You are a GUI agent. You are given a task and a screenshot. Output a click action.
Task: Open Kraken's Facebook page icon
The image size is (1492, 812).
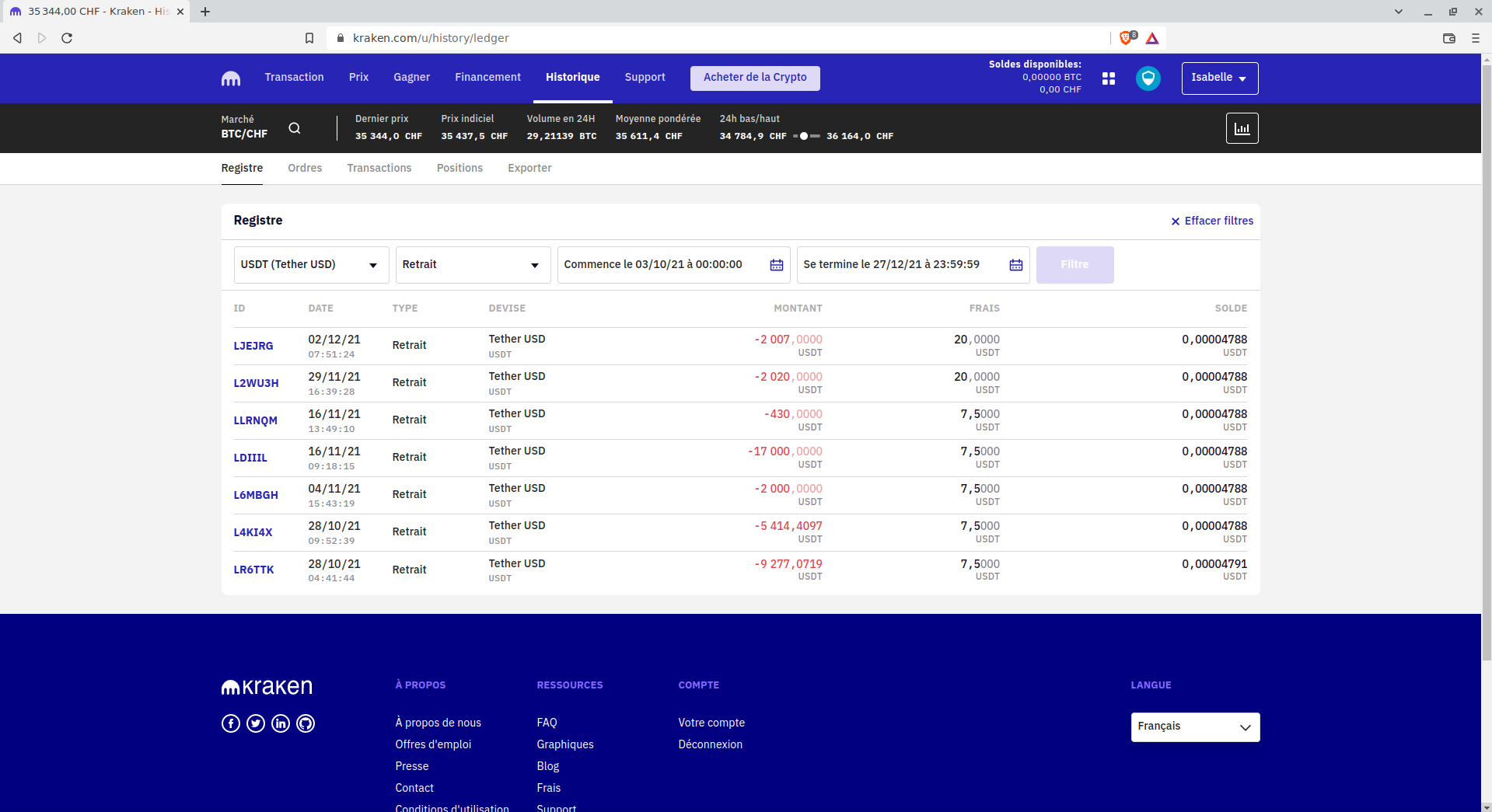(231, 723)
